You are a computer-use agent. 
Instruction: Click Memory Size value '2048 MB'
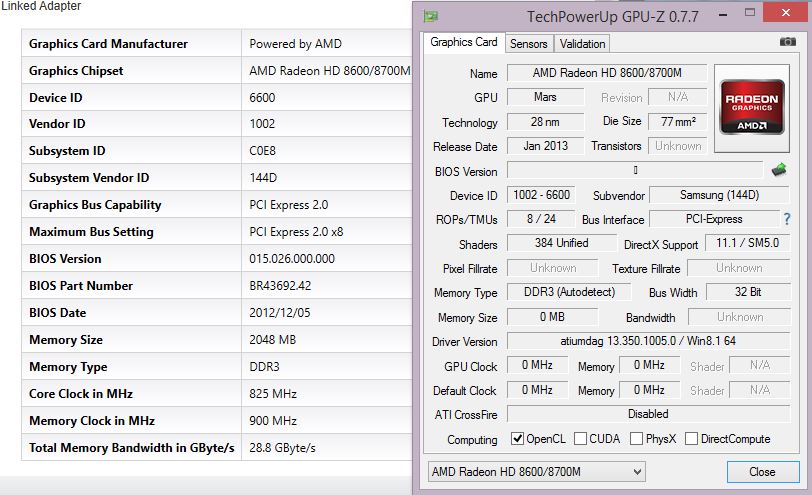272,340
